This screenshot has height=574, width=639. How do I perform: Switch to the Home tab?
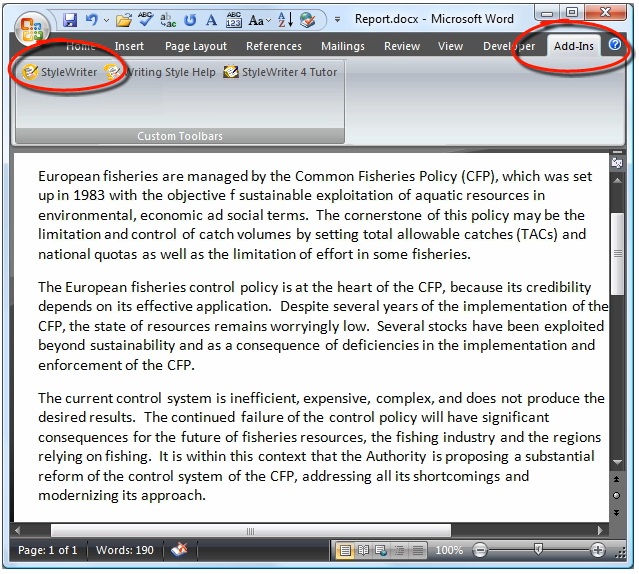81,46
